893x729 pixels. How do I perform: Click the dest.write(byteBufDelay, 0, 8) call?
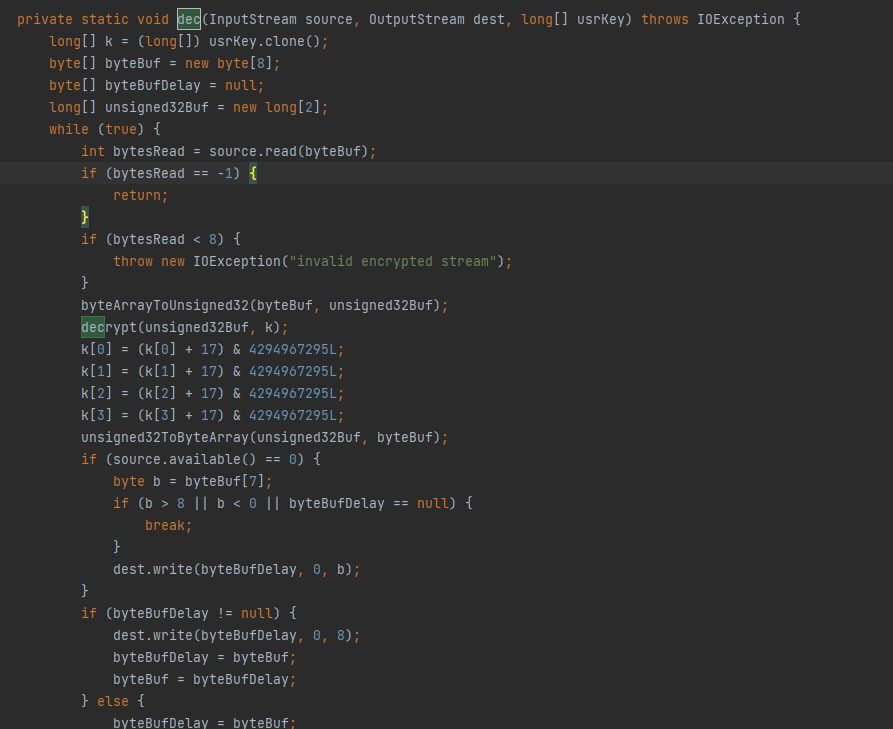236,635
